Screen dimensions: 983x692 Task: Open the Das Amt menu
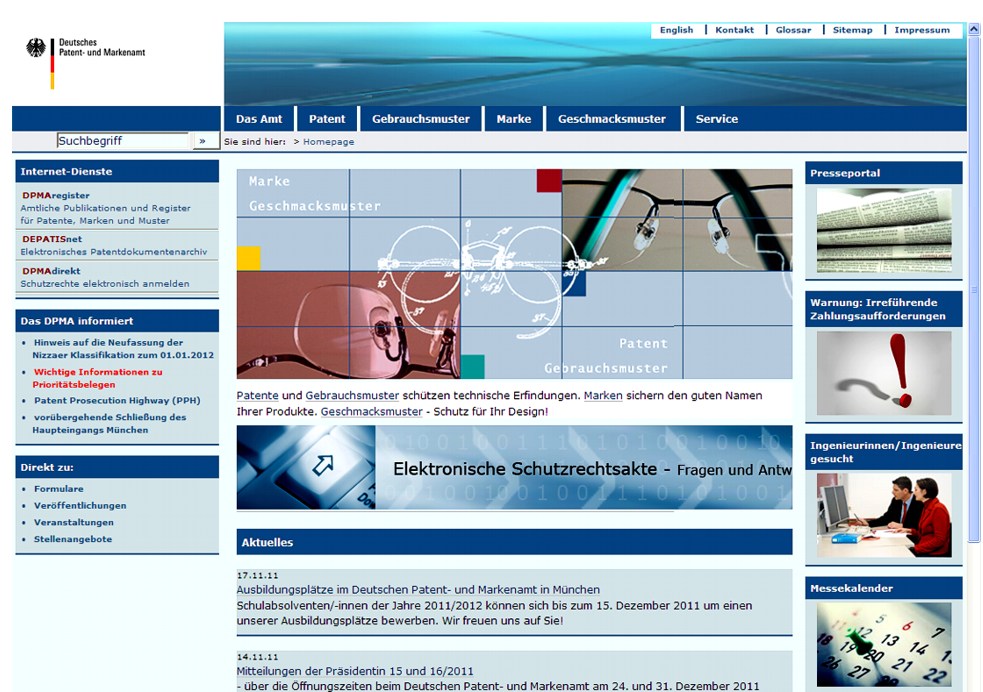[x=259, y=119]
